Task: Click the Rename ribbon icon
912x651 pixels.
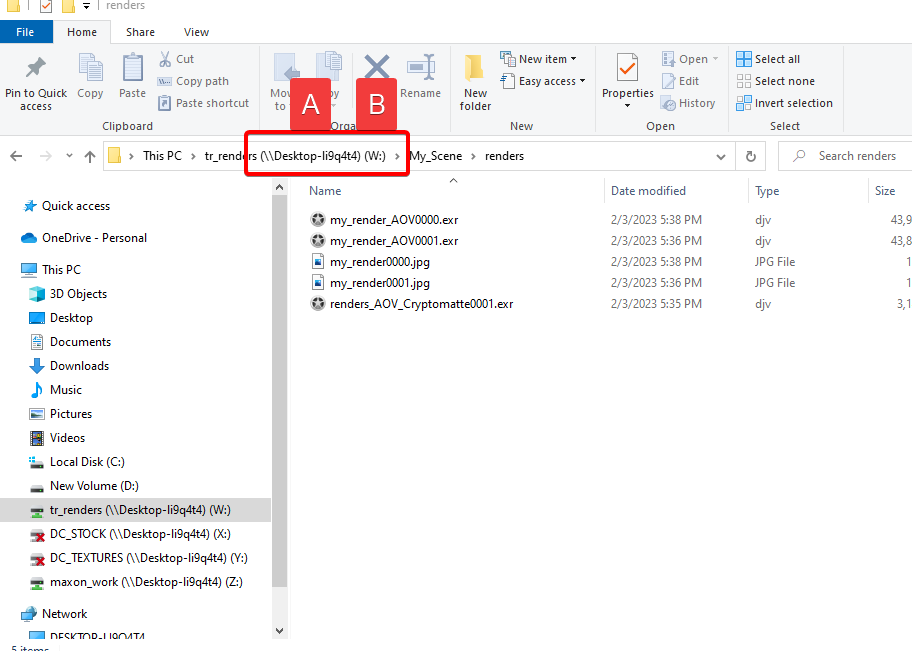Action: (x=420, y=69)
